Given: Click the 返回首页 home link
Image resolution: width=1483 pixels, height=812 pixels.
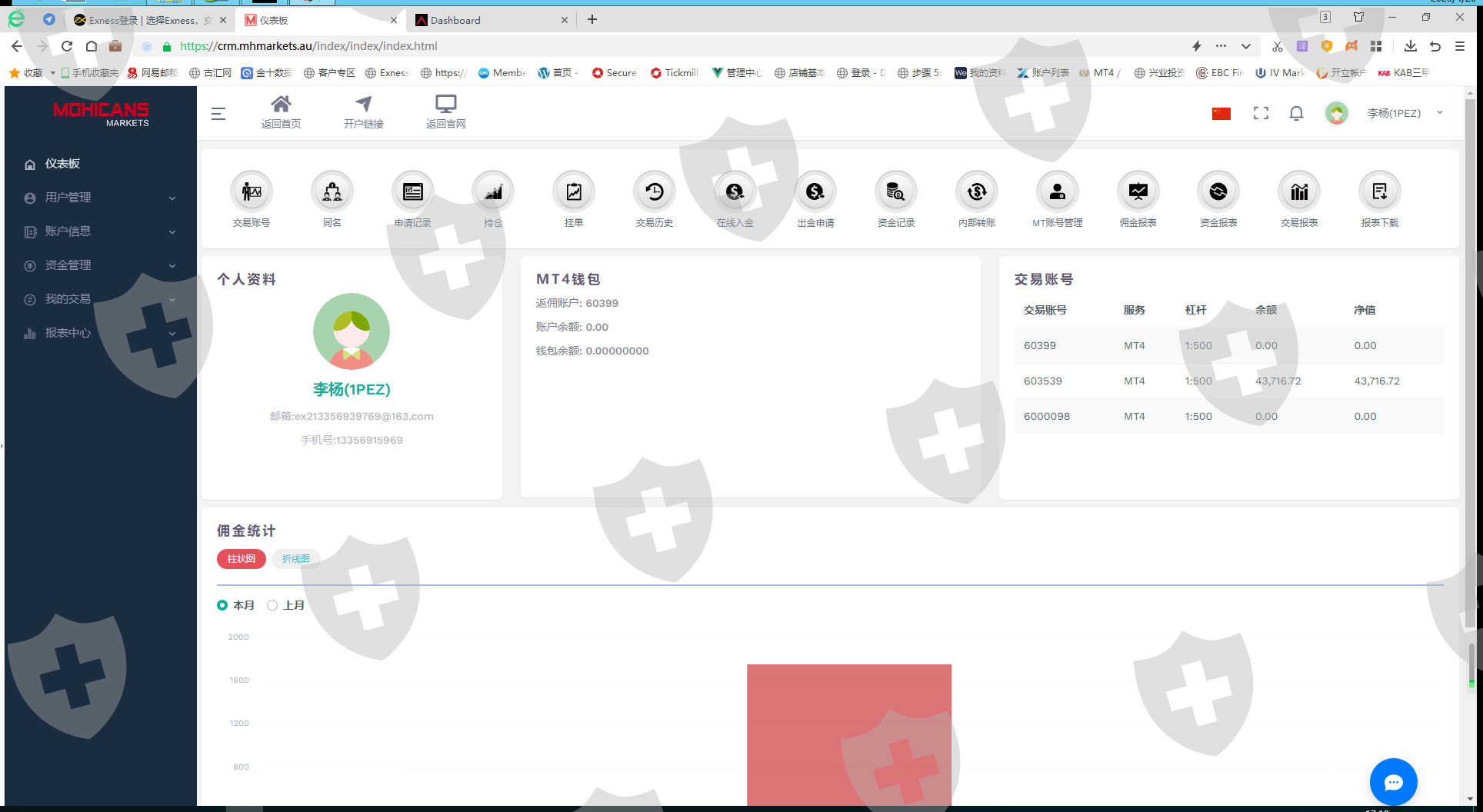Looking at the screenshot, I should [281, 112].
